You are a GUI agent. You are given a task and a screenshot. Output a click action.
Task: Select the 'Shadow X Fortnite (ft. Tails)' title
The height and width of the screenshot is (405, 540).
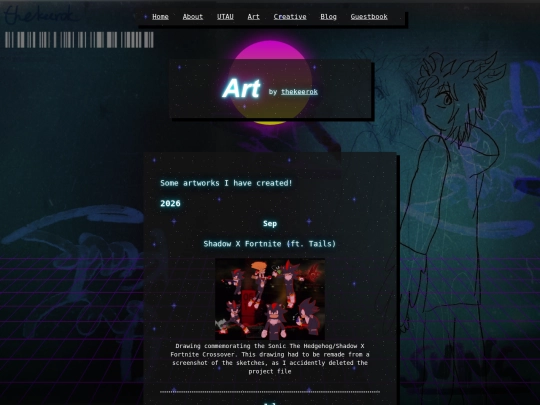click(x=270, y=244)
